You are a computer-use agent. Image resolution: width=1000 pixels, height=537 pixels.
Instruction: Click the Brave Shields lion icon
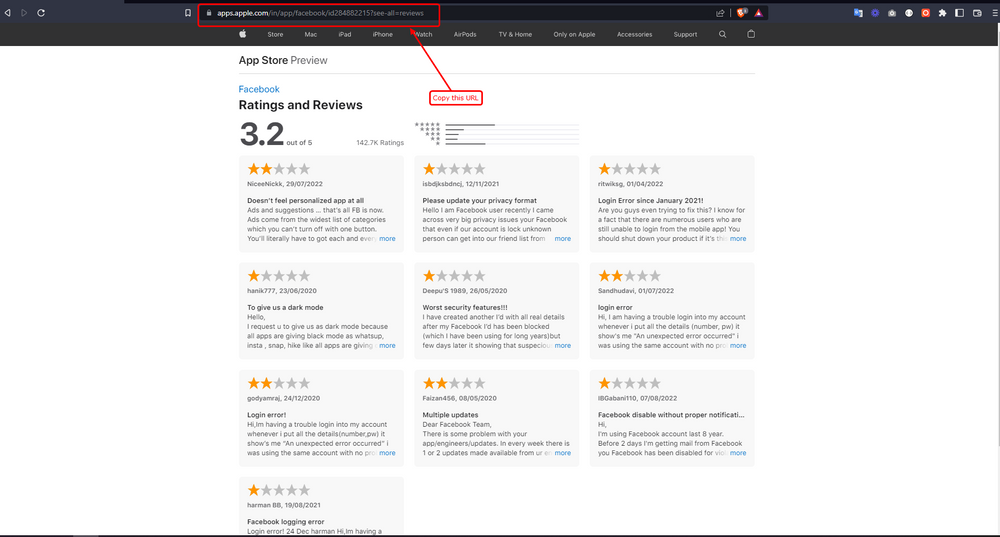click(x=741, y=13)
